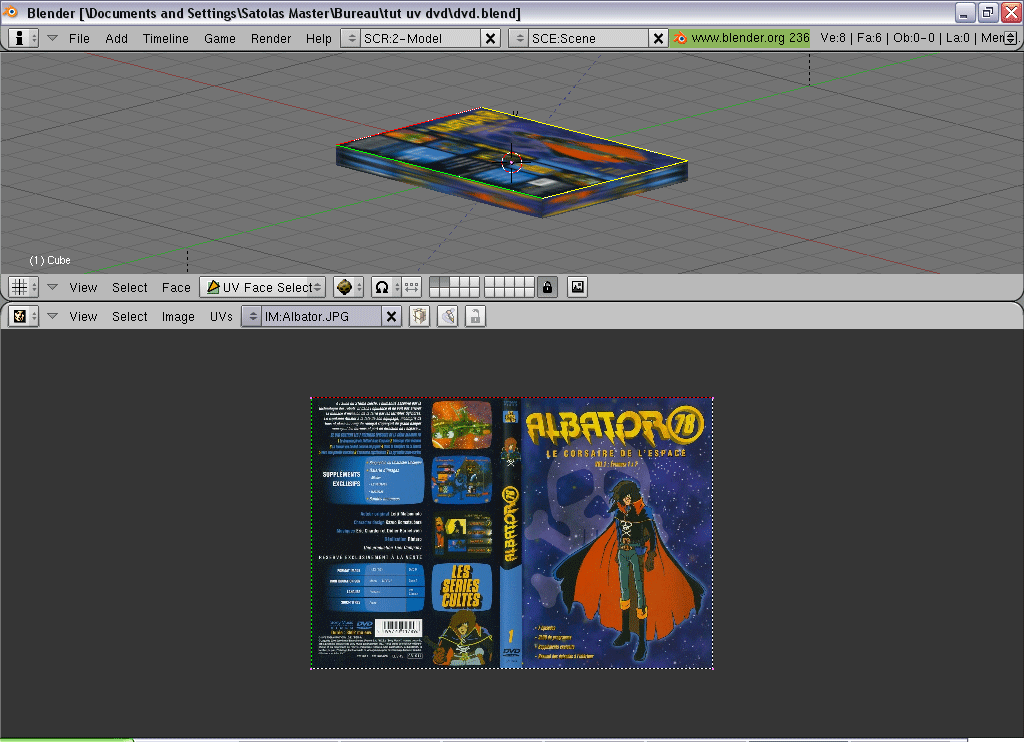Delete SCE:Scene with its X button

(x=658, y=39)
